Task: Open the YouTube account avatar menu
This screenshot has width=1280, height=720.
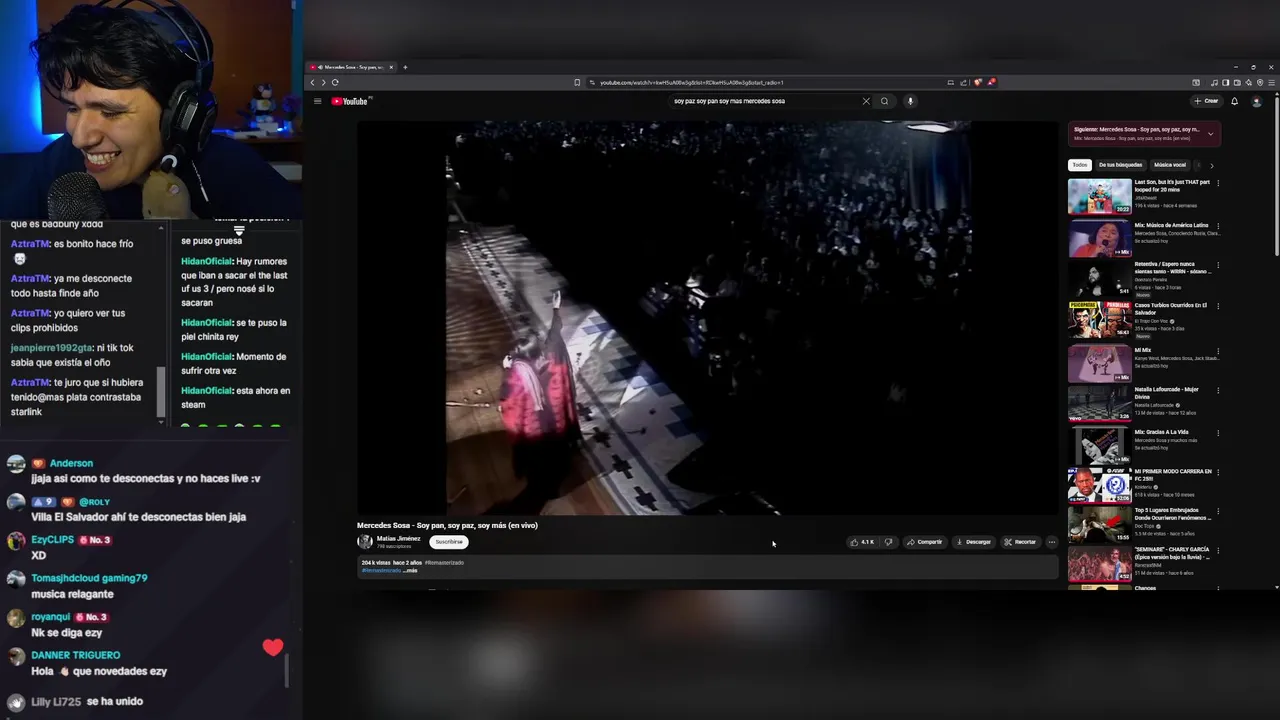Action: 1257,101
